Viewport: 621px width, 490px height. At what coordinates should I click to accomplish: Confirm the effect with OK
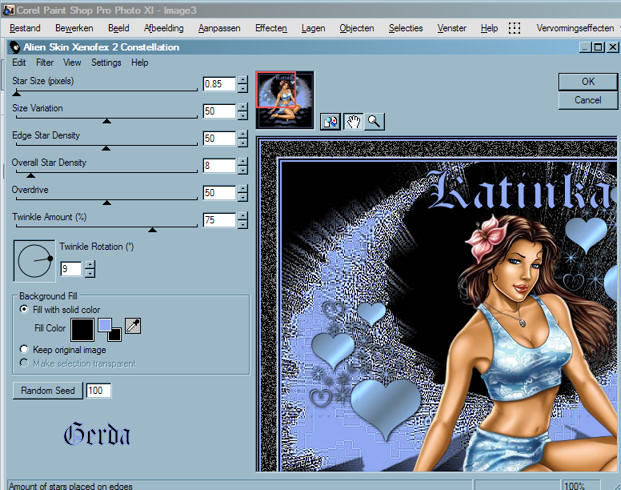point(587,82)
